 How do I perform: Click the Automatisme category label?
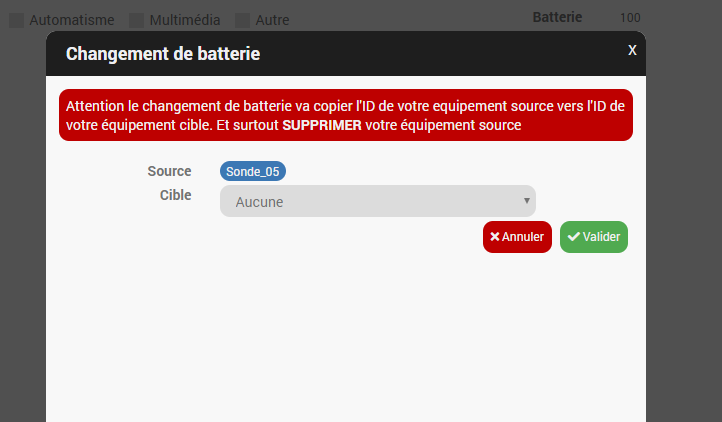pos(72,20)
